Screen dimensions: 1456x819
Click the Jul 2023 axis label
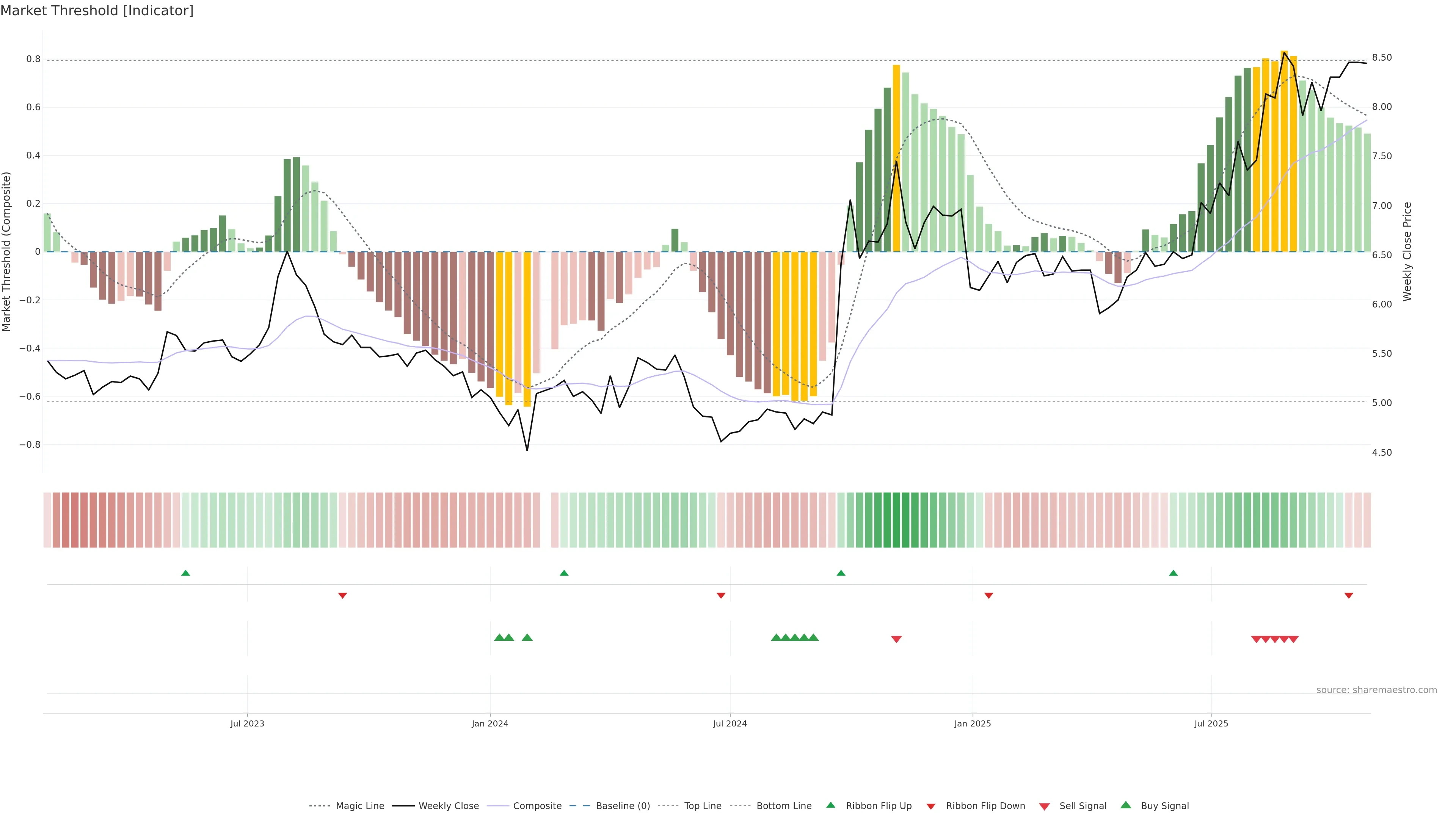247,723
